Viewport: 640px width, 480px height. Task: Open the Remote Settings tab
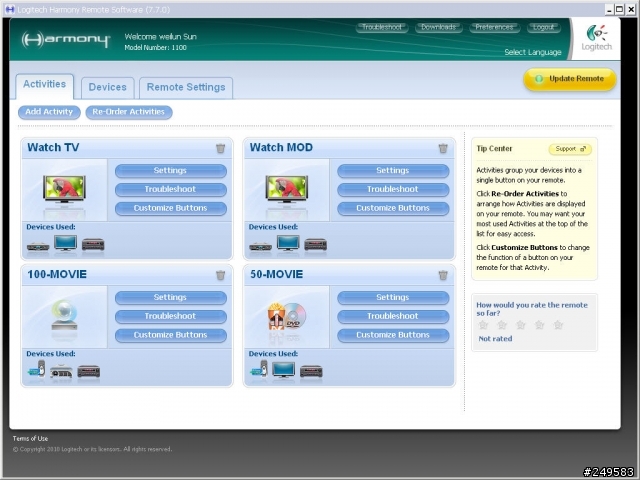(186, 87)
